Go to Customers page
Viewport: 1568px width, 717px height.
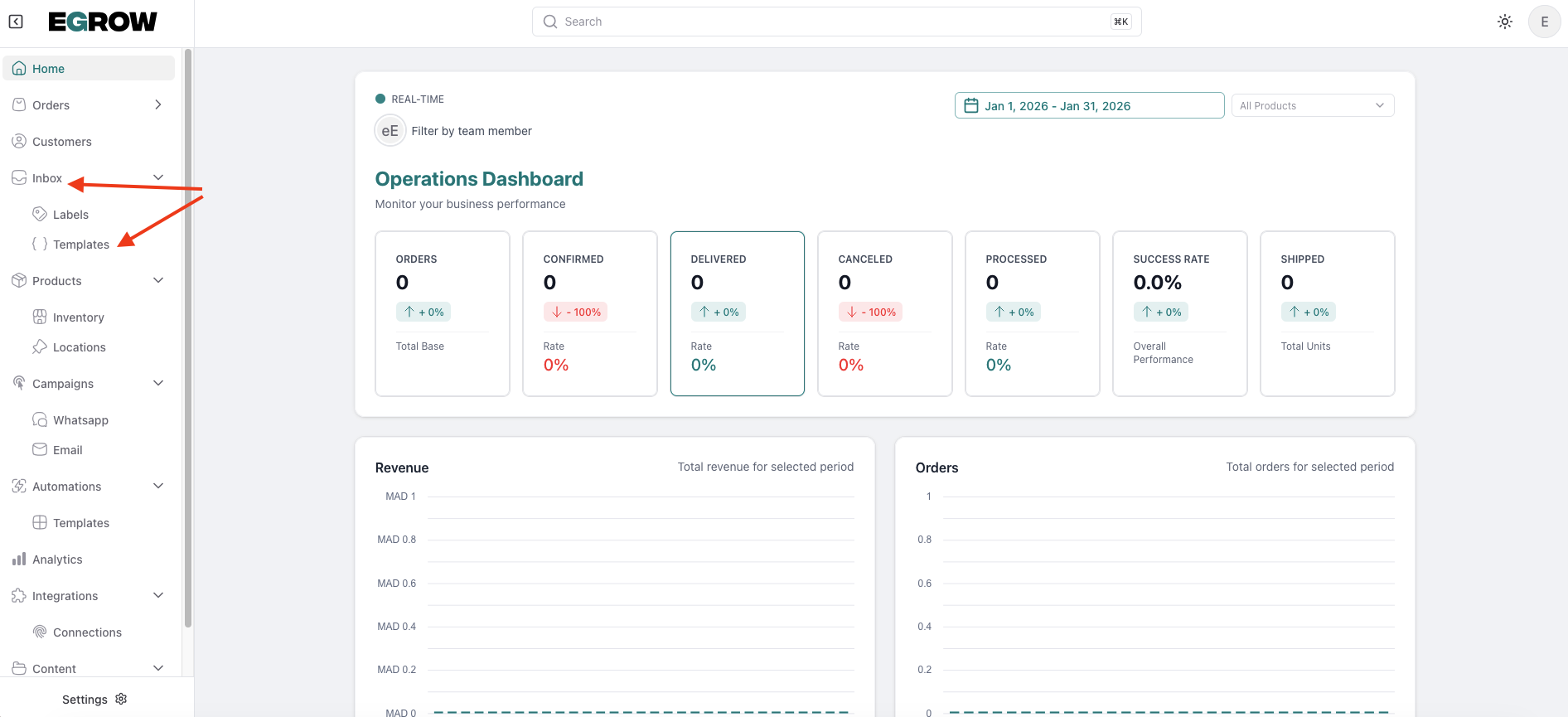(62, 142)
